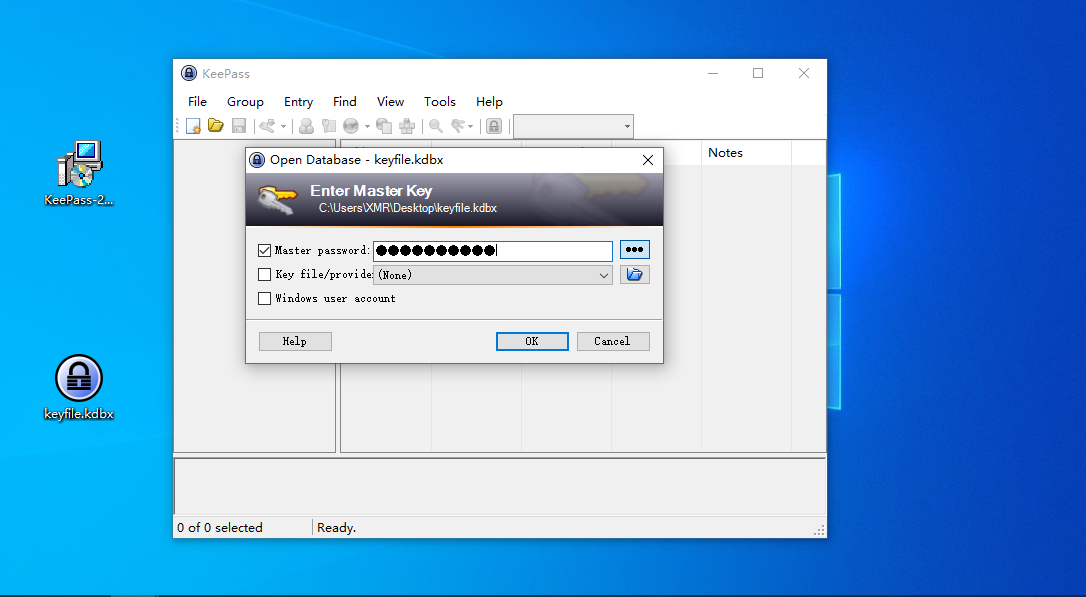Open the Entry menu
Viewport: 1086px width, 597px height.
[x=299, y=102]
